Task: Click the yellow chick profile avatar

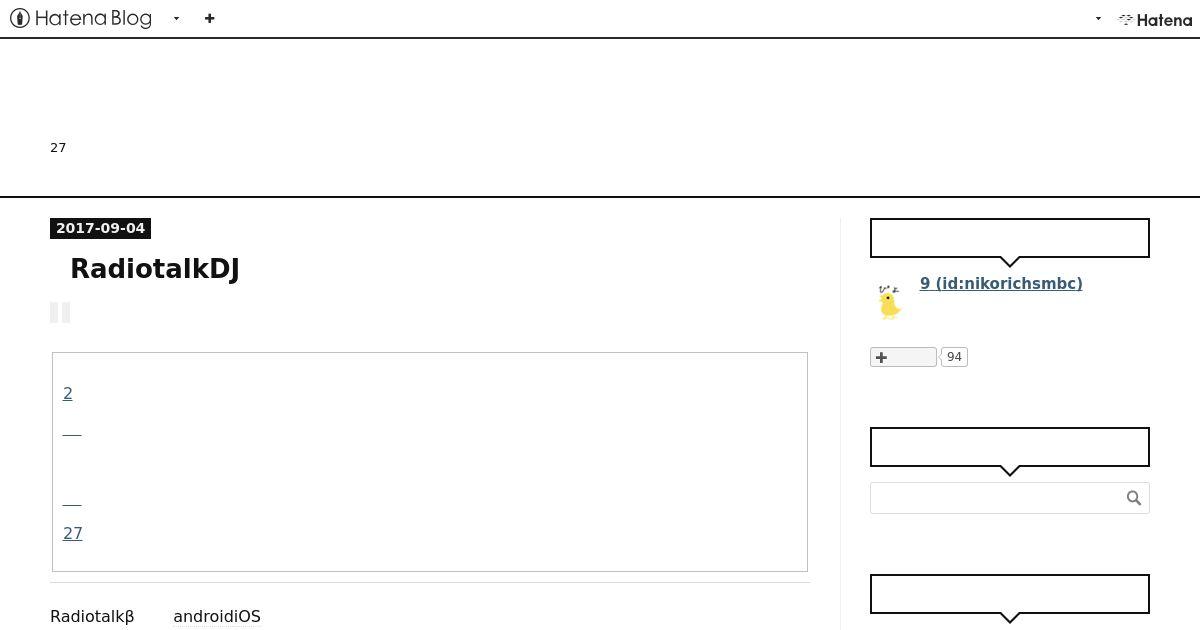Action: coord(890,302)
